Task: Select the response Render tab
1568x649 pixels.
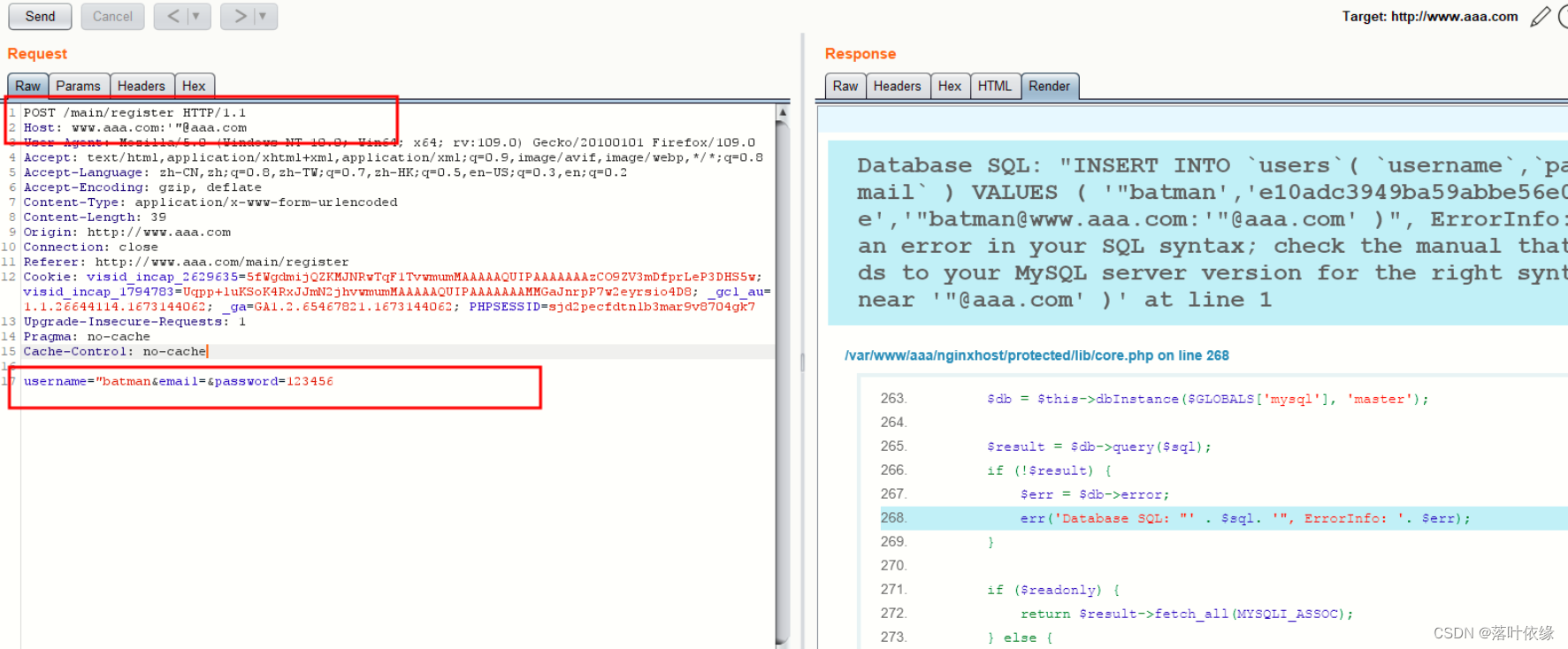Action: [x=1049, y=86]
